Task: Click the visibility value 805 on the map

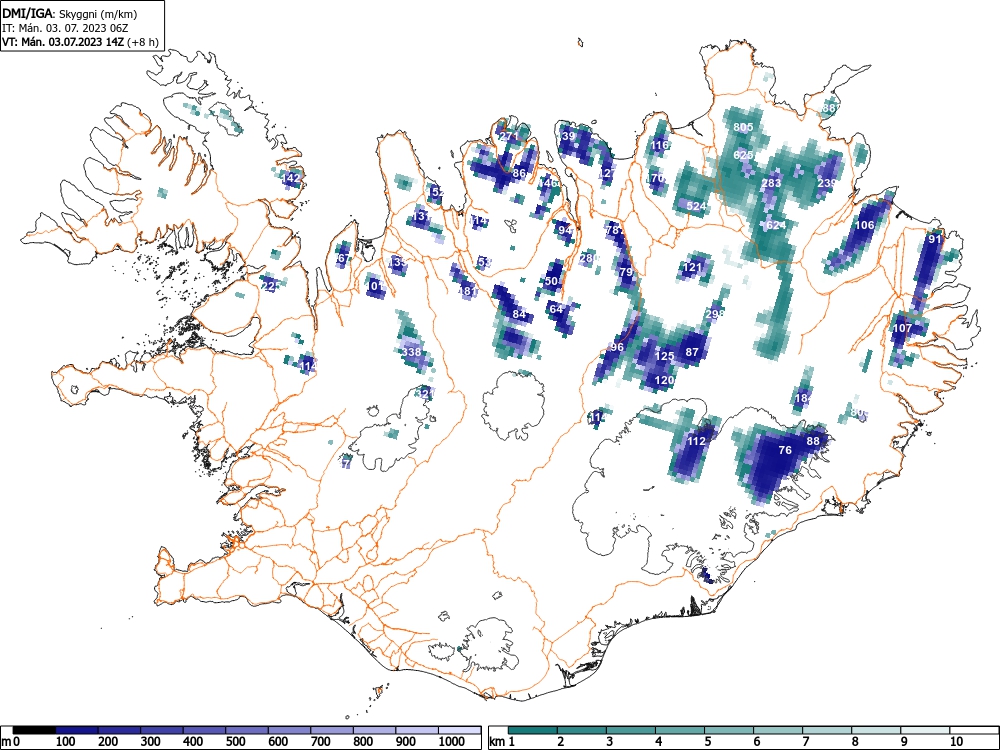Action: [743, 127]
